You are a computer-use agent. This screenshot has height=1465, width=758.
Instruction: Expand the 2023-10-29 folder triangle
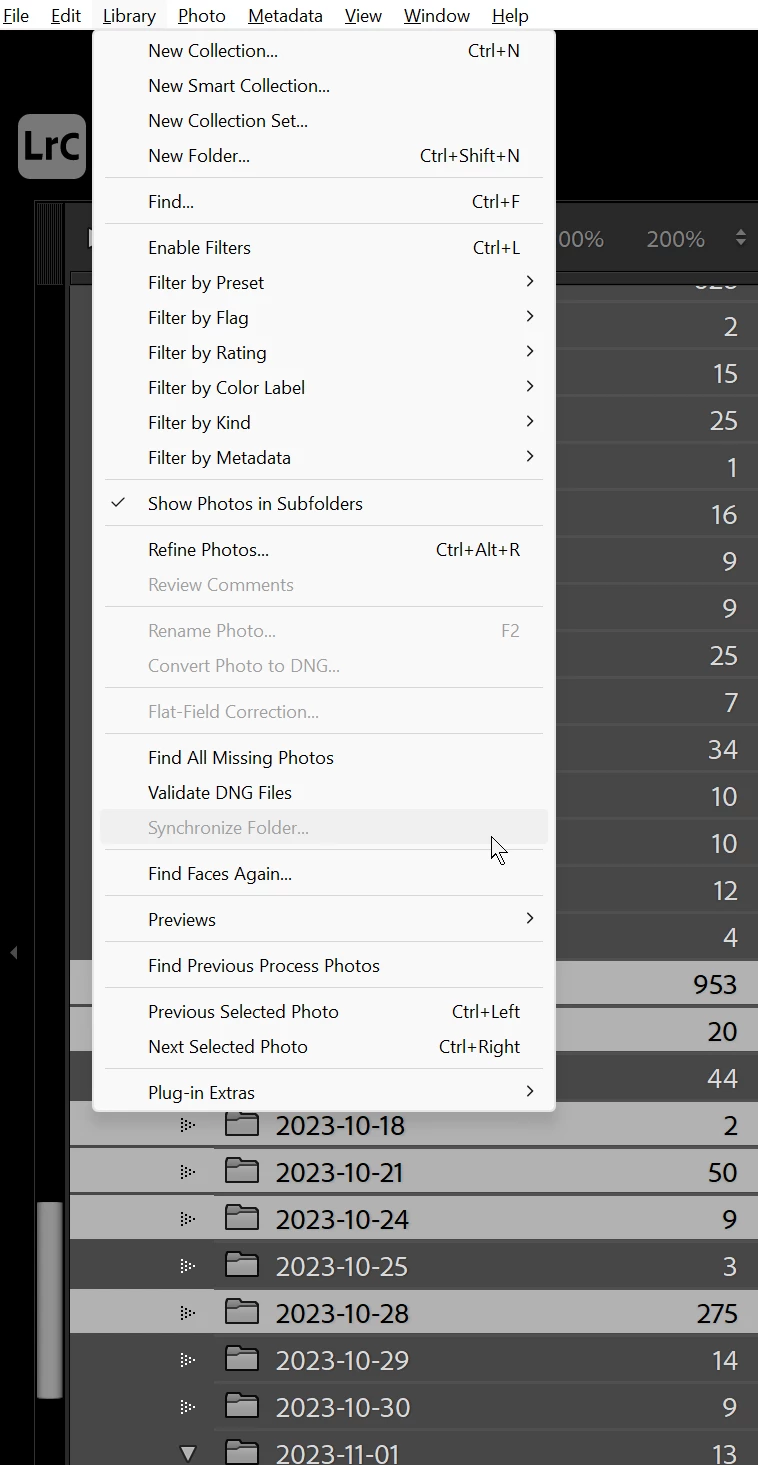point(187,1360)
